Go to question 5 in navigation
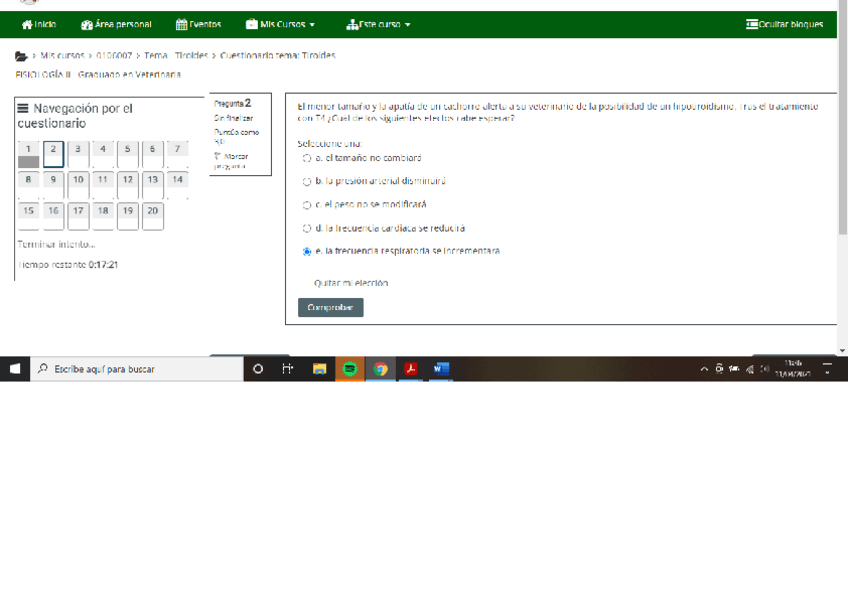 [x=128, y=155]
